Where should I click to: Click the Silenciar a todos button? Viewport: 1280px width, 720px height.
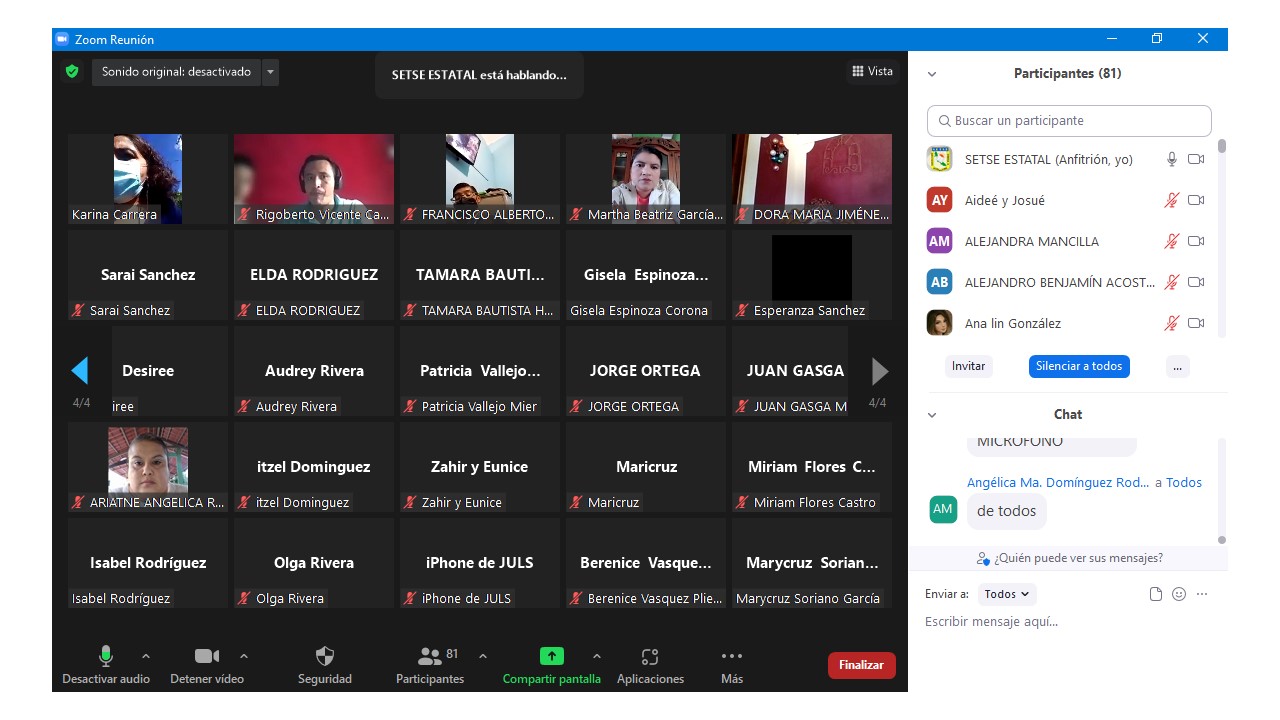[x=1079, y=366]
